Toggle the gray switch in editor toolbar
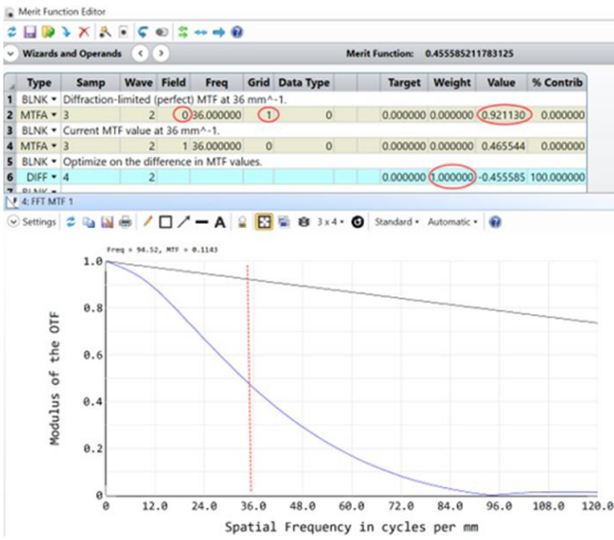Screen dimensions: 614x540 pyautogui.click(x=160, y=32)
